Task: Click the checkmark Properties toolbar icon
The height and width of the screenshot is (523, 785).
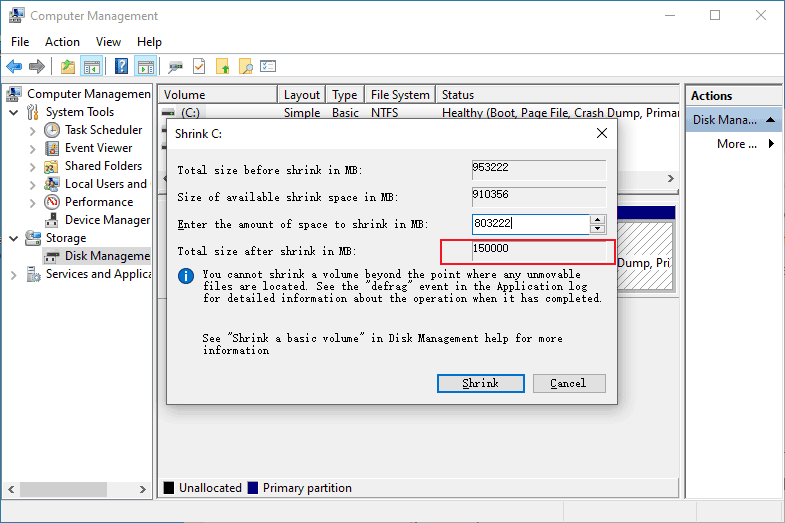Action: (x=199, y=66)
